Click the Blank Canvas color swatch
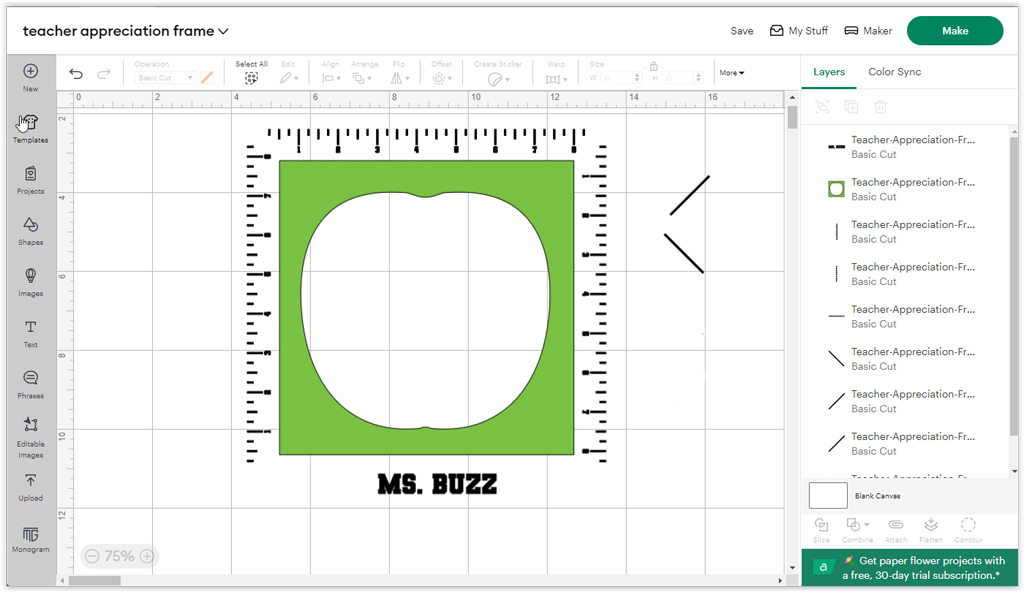Screen dimensions: 1024x592 pyautogui.click(x=827, y=495)
